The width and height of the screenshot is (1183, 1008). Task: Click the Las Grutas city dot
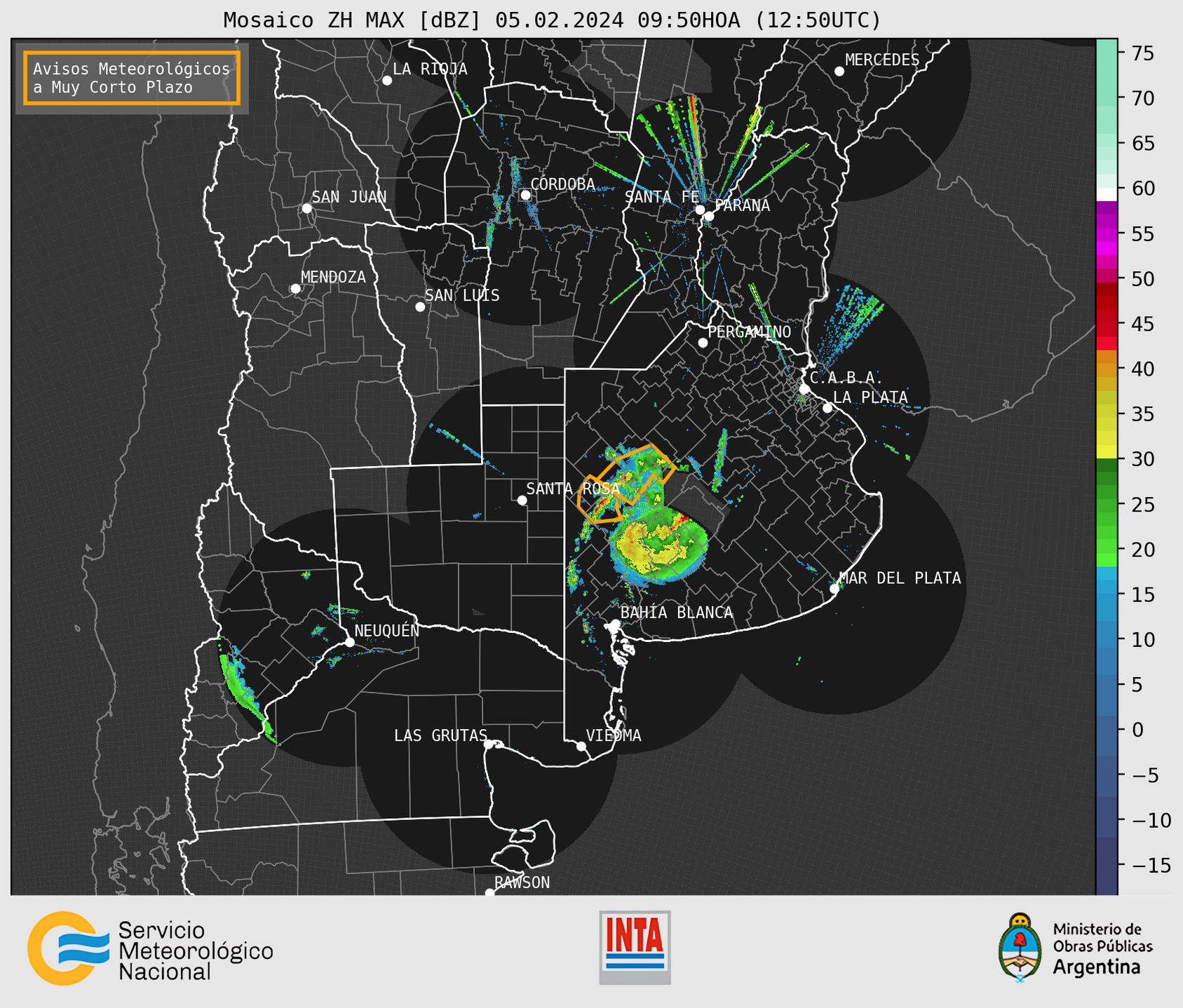pos(489,744)
